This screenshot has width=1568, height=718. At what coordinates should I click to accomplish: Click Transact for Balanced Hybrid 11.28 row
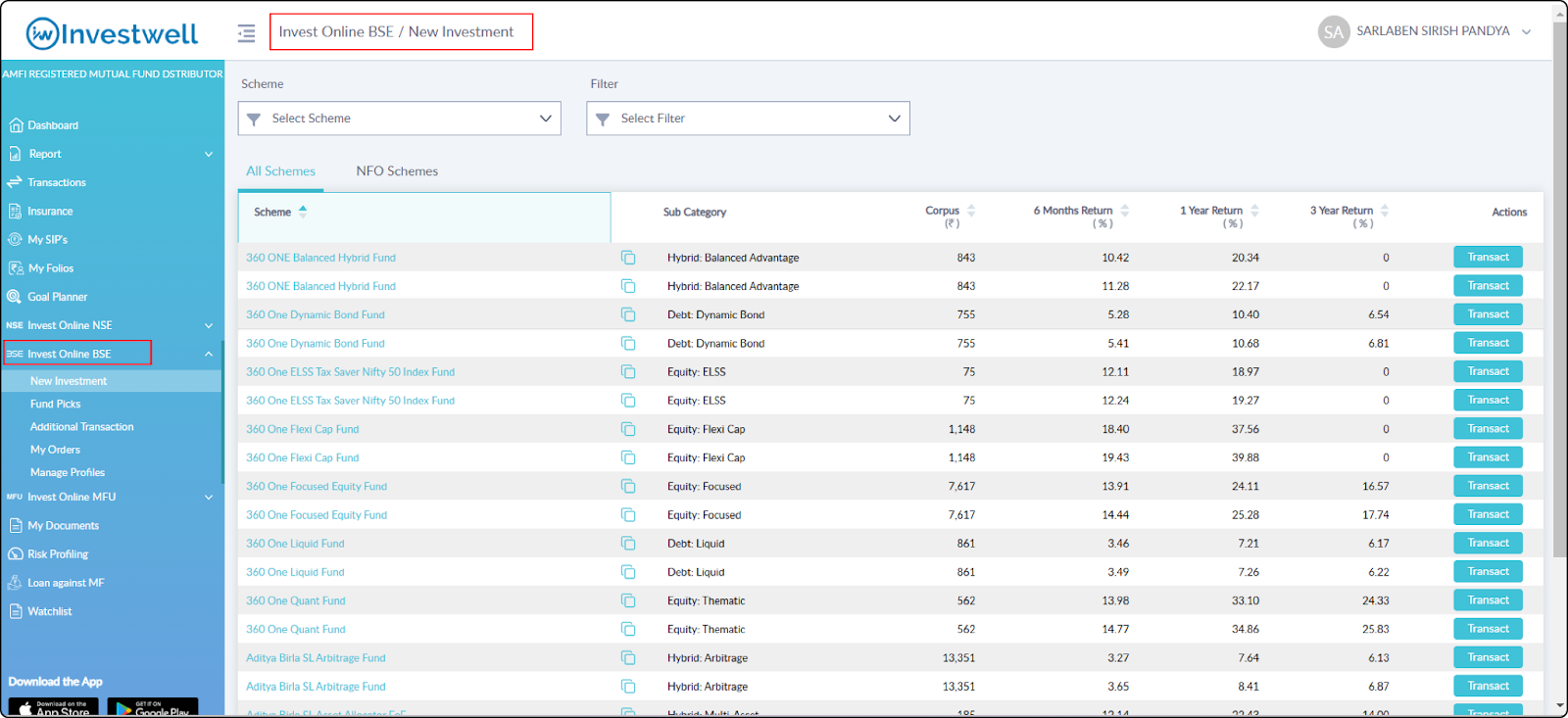click(1488, 286)
